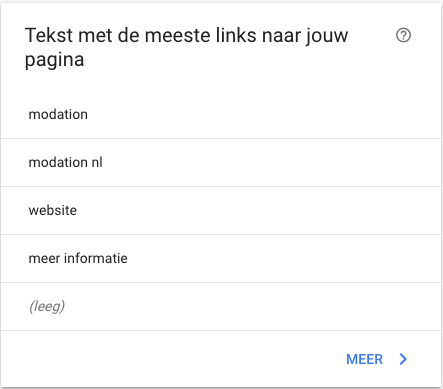
Task: Select the 'modation nl' row
Action: pos(221,162)
